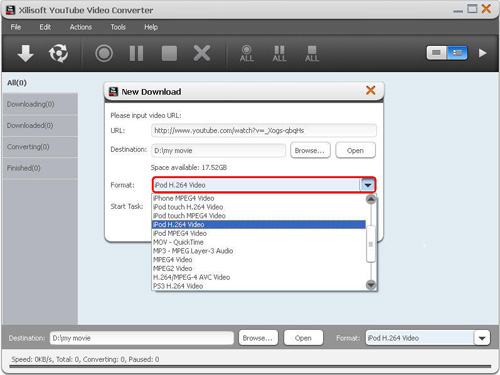Click Open in the New Download dialog

(x=355, y=150)
